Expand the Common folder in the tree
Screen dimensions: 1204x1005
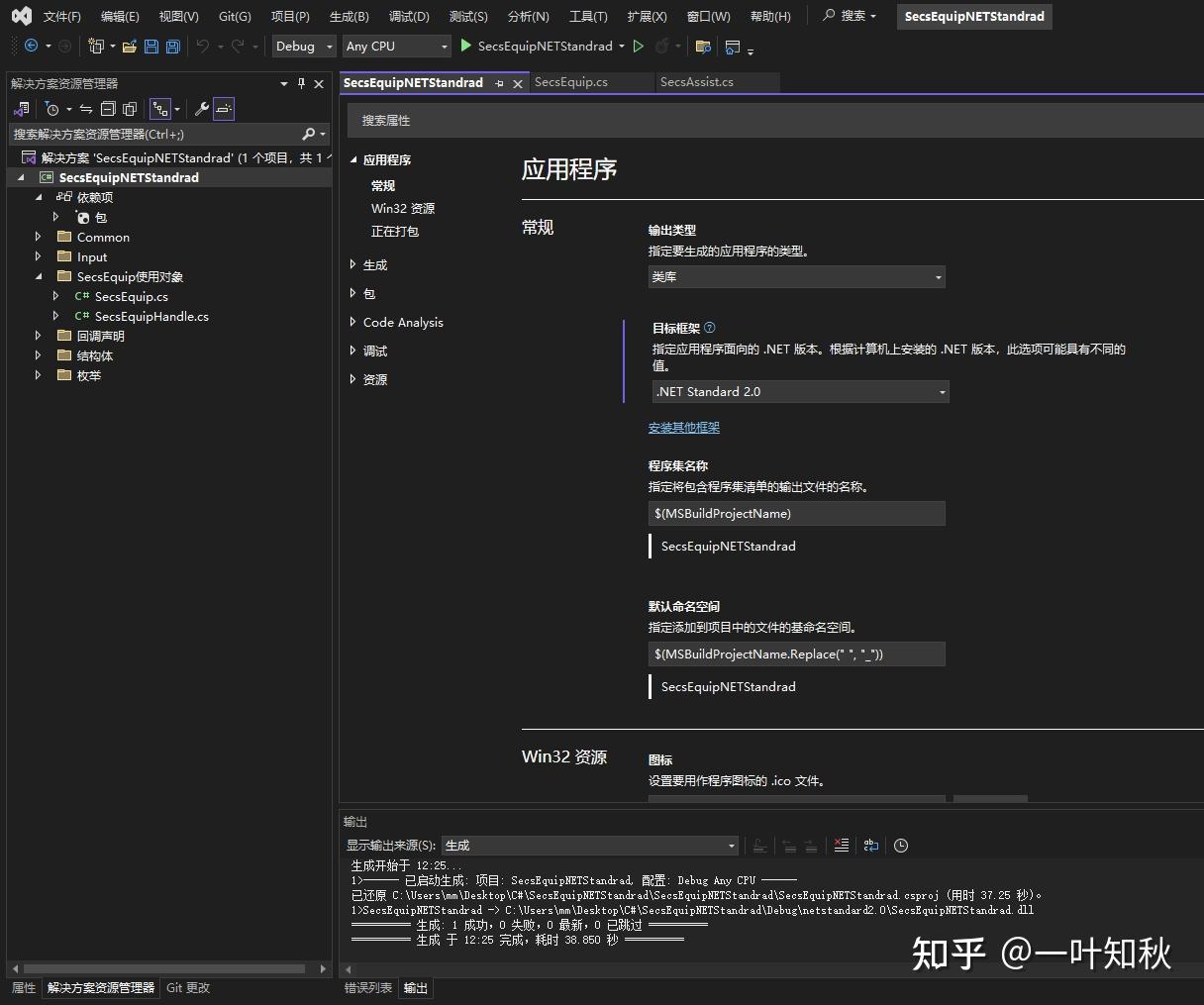39,237
